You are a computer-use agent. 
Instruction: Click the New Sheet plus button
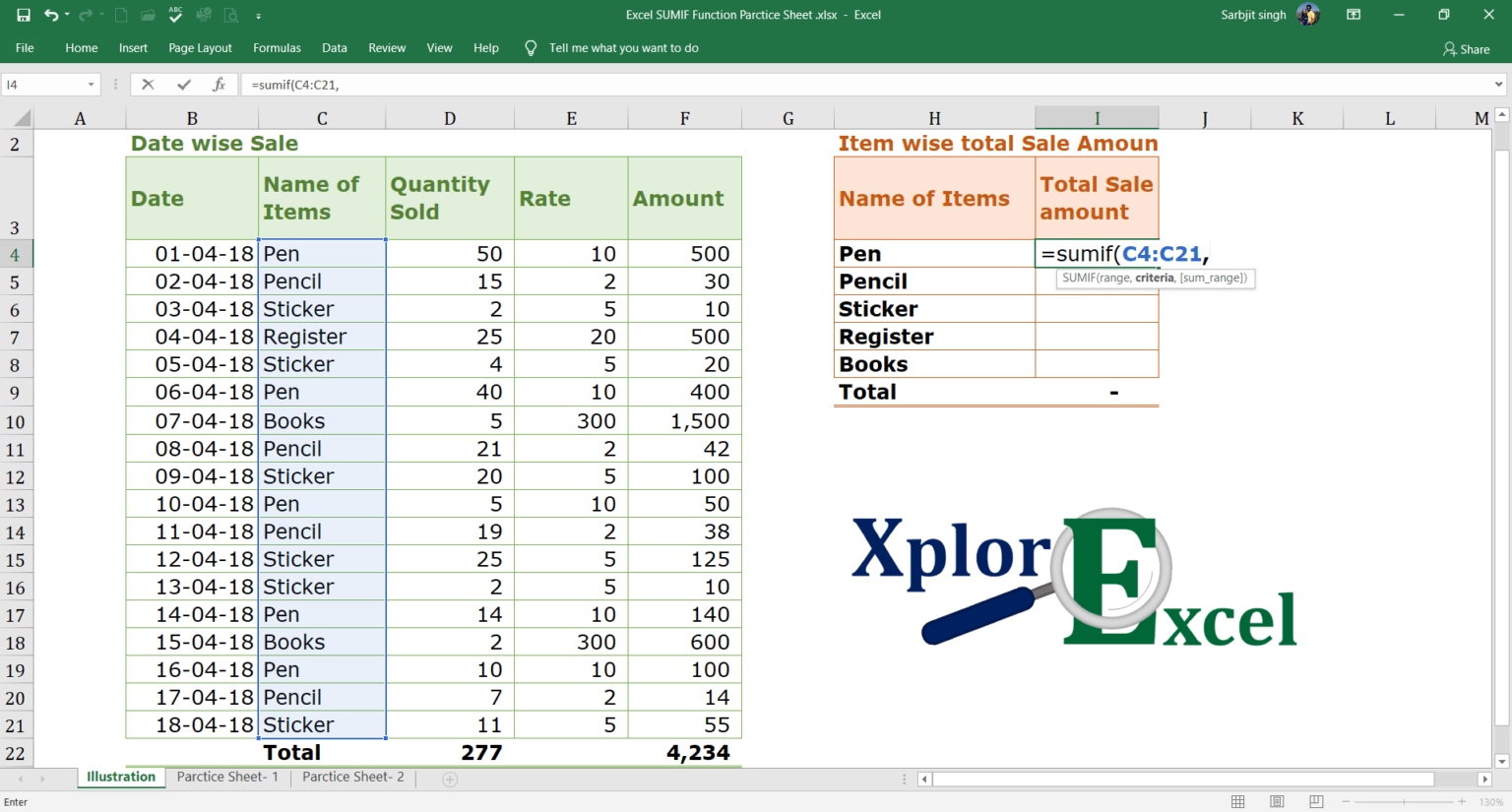(449, 778)
